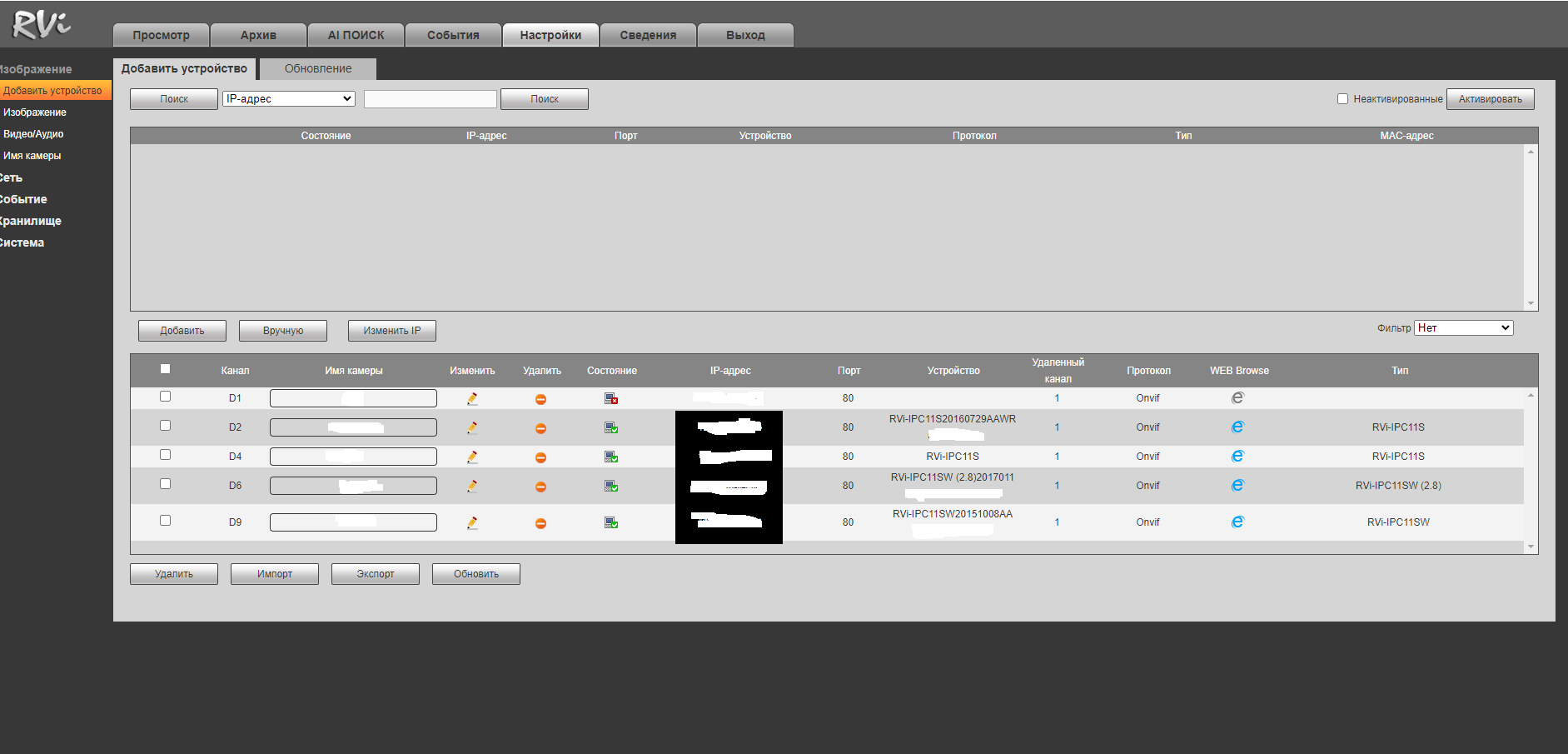This screenshot has height=754, width=1568.
Task: Open Видео/Аудио in the sidebar
Action: 33,134
